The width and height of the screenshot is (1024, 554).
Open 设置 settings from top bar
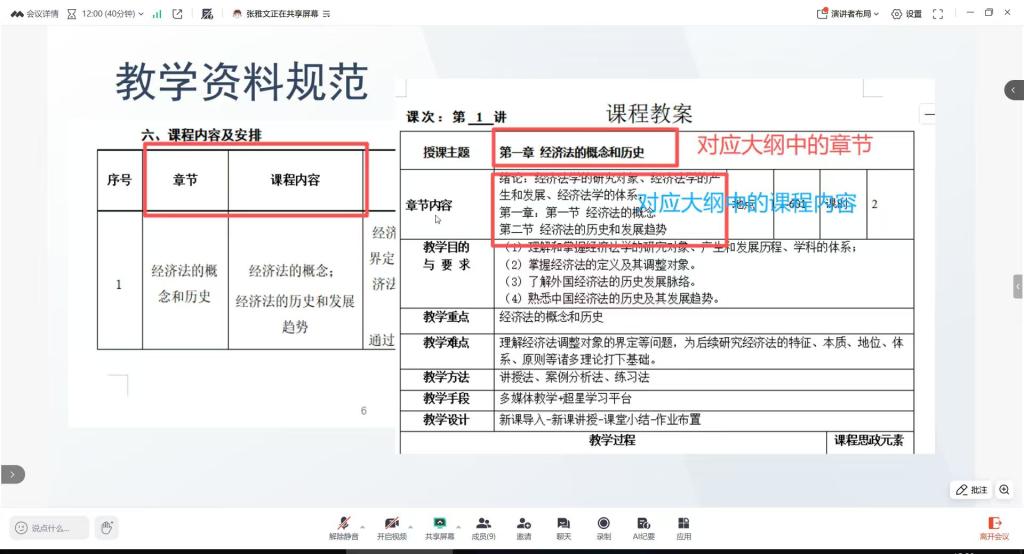tap(906, 14)
